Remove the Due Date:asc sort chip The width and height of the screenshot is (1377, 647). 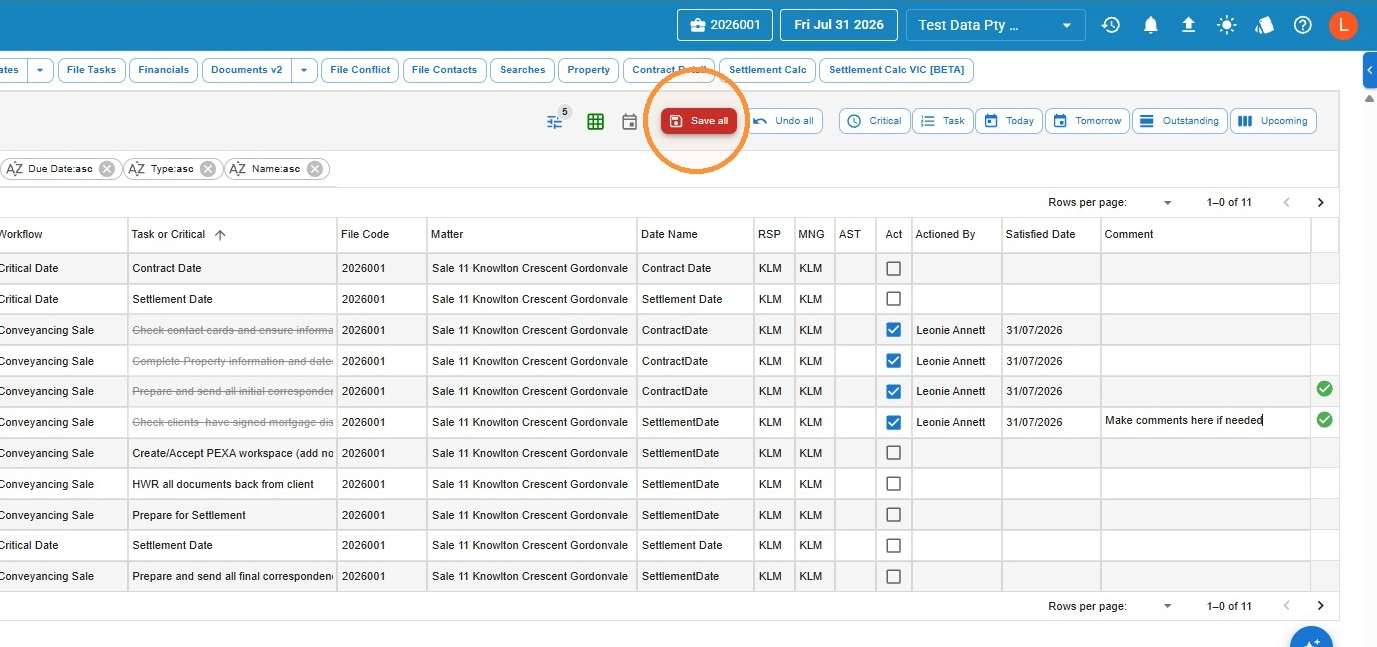(108, 169)
